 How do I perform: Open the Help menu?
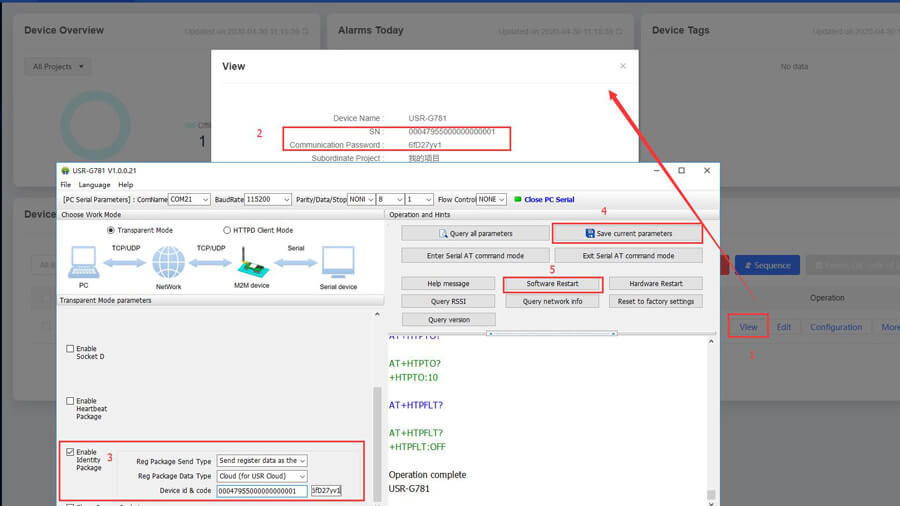(x=126, y=185)
